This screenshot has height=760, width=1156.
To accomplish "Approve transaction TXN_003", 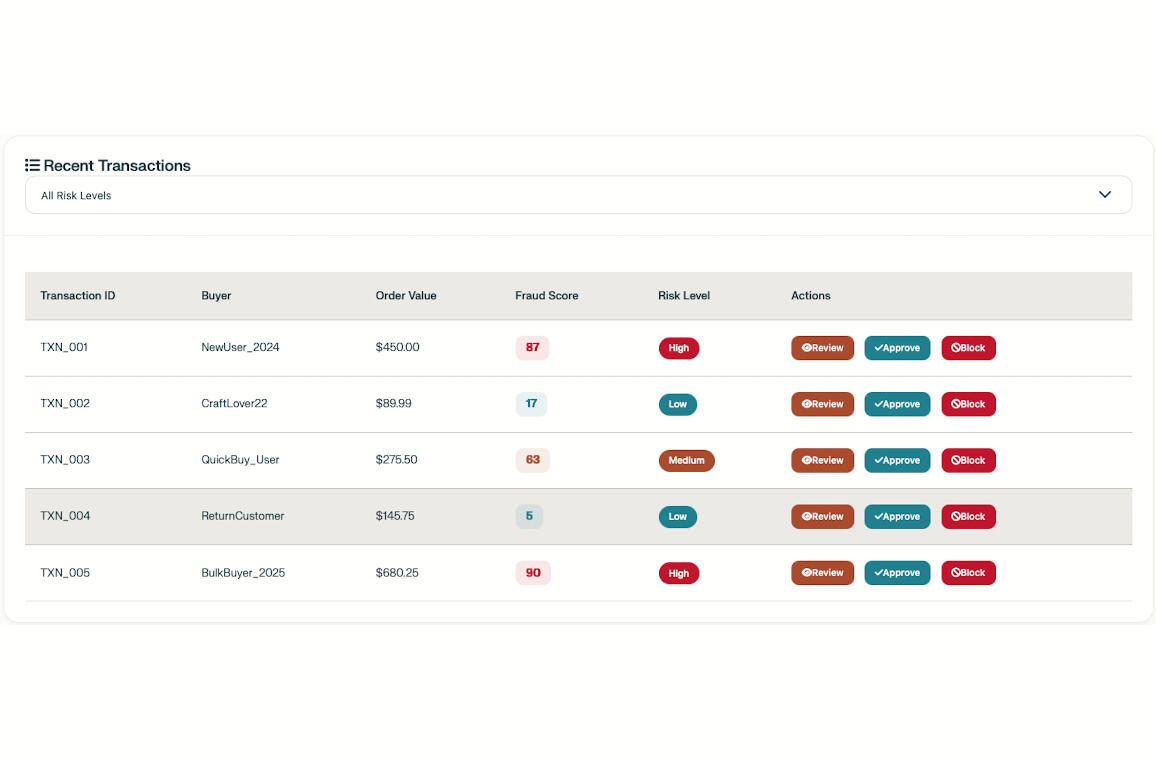I will pos(896,460).
